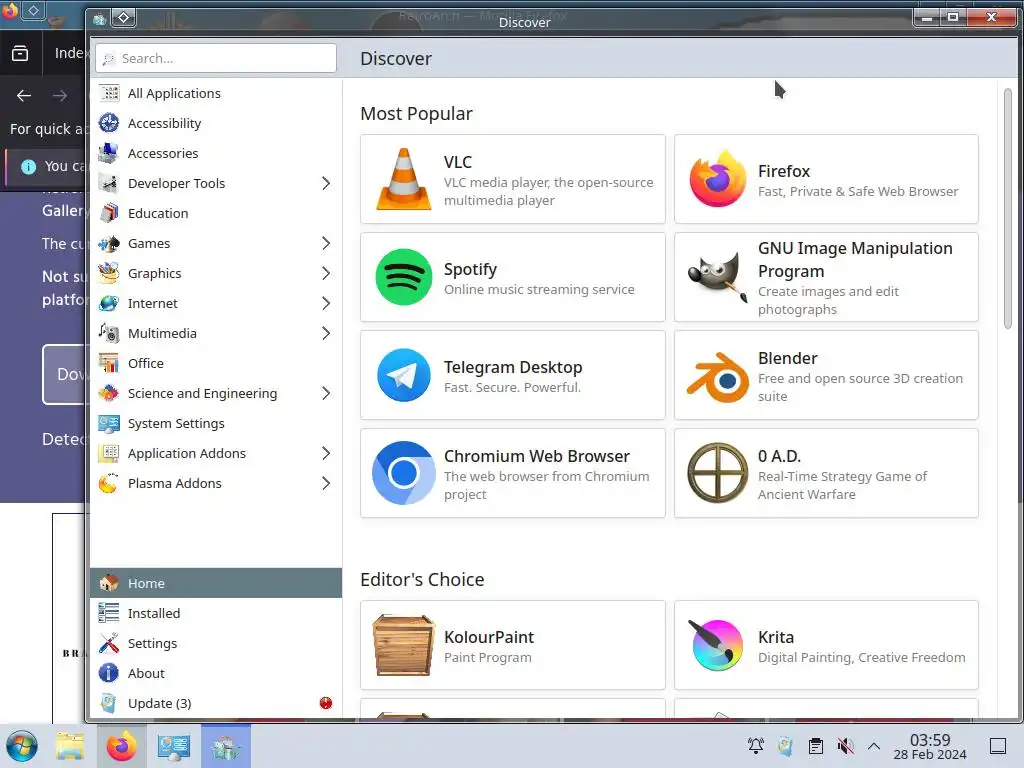Open the Telegram Desktop title link
This screenshot has width=1024, height=768.
[513, 367]
